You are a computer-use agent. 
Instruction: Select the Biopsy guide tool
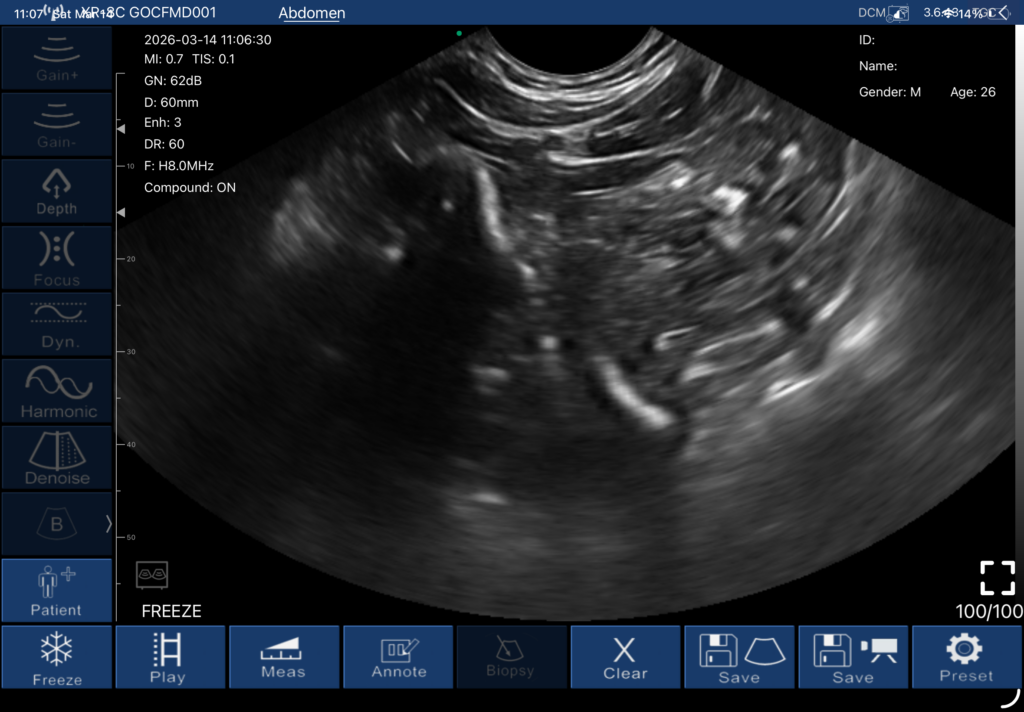(512, 657)
